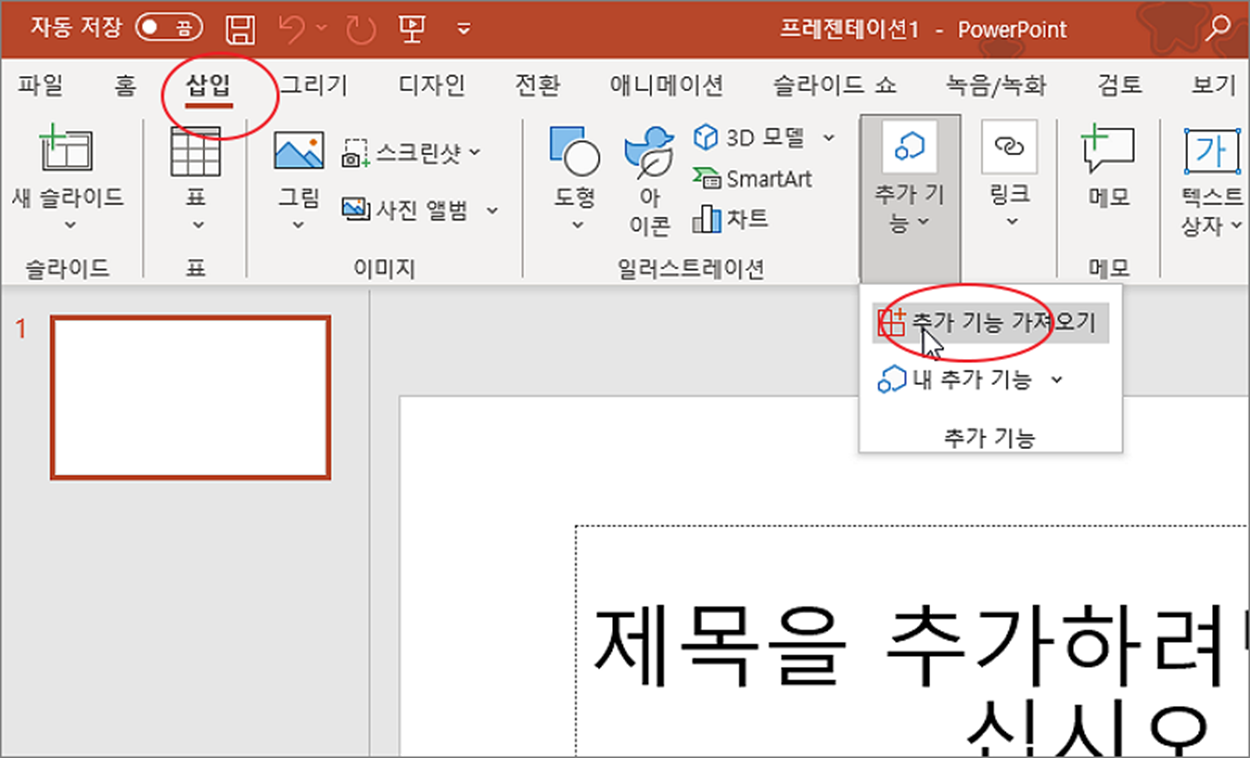Insert a 차트 chart
This screenshot has height=758, width=1250.
click(x=731, y=218)
